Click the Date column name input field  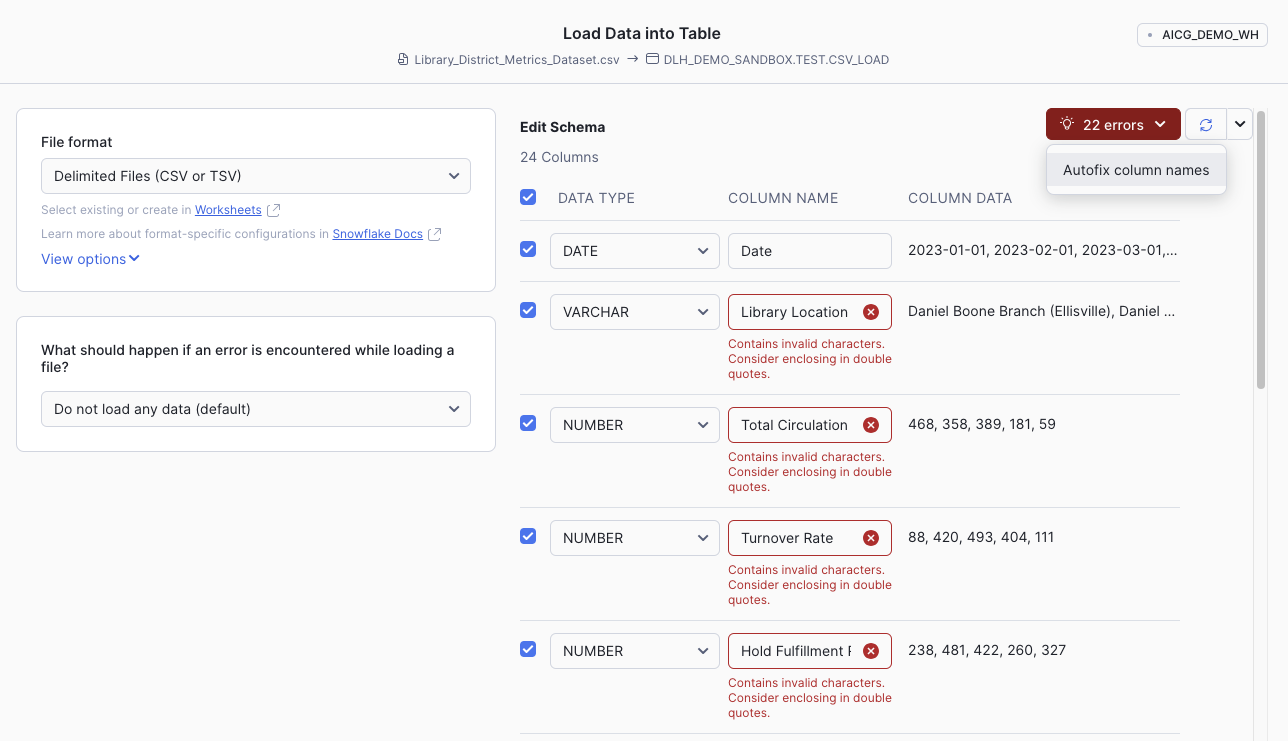[x=809, y=251]
